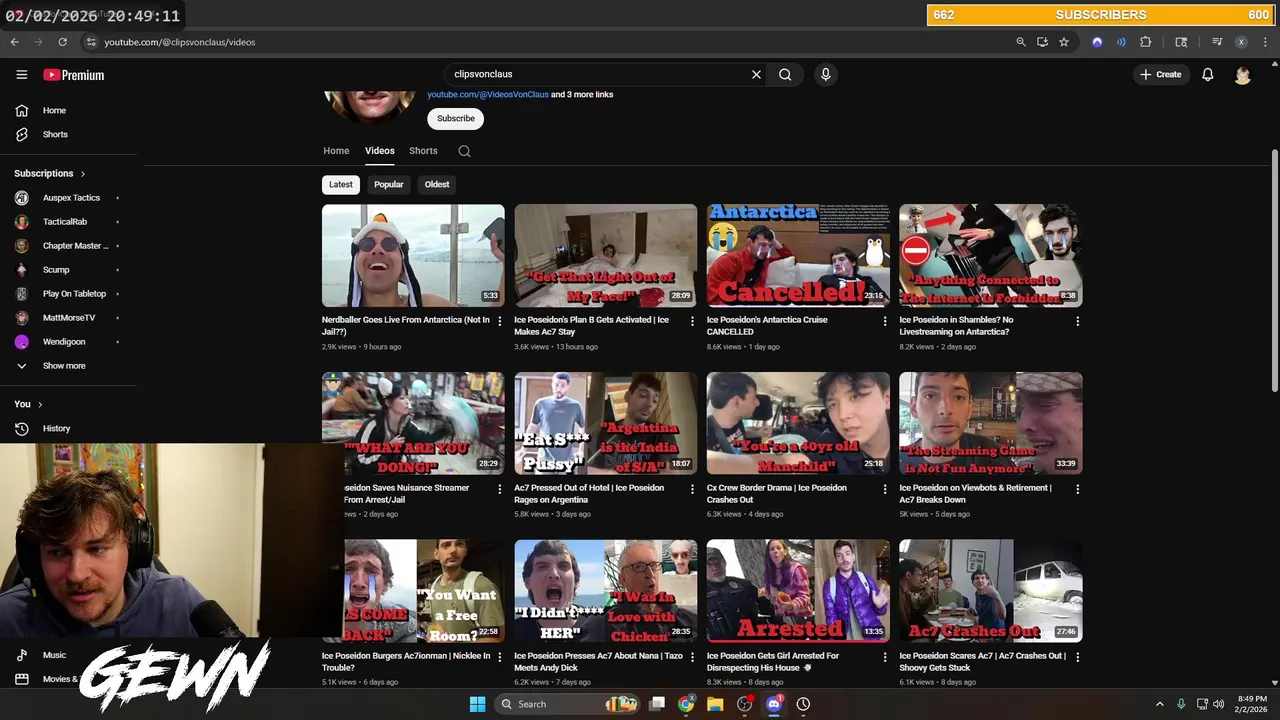This screenshot has width=1280, height=720.
Task: Click the browser address bar URL
Action: (x=180, y=42)
